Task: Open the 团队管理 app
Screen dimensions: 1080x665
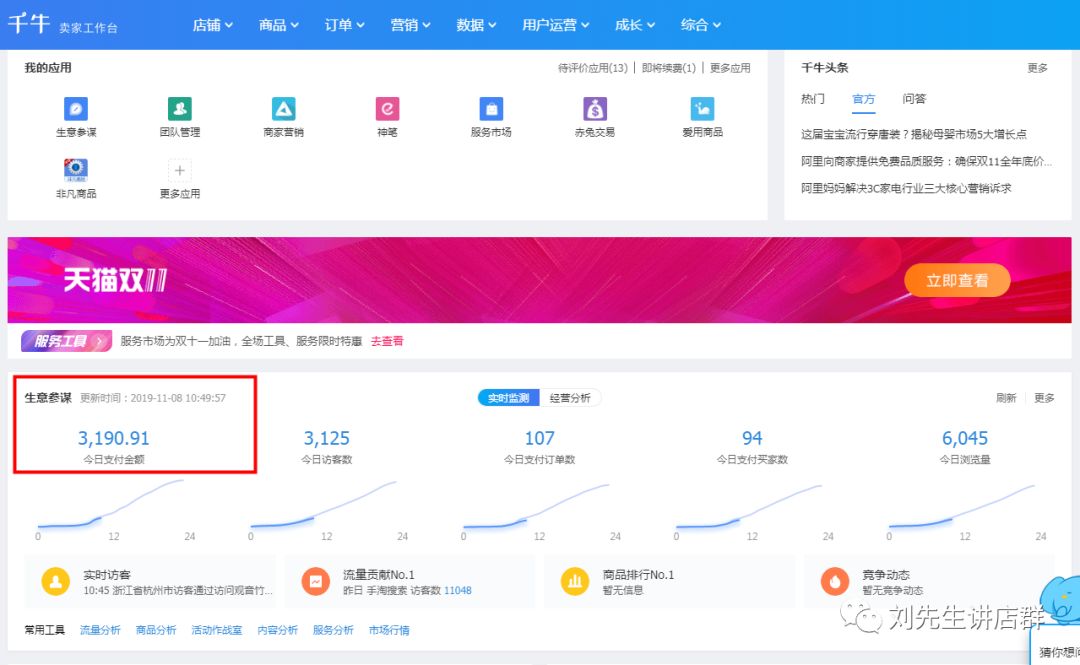Action: tap(180, 109)
